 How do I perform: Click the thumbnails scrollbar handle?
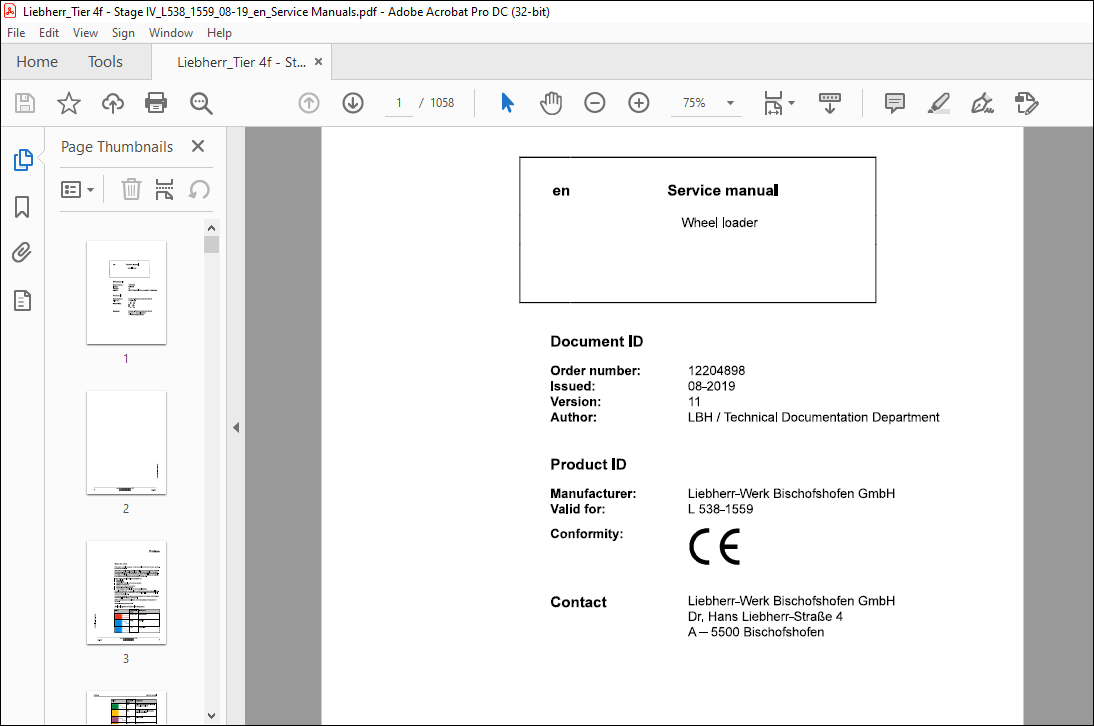[x=211, y=245]
